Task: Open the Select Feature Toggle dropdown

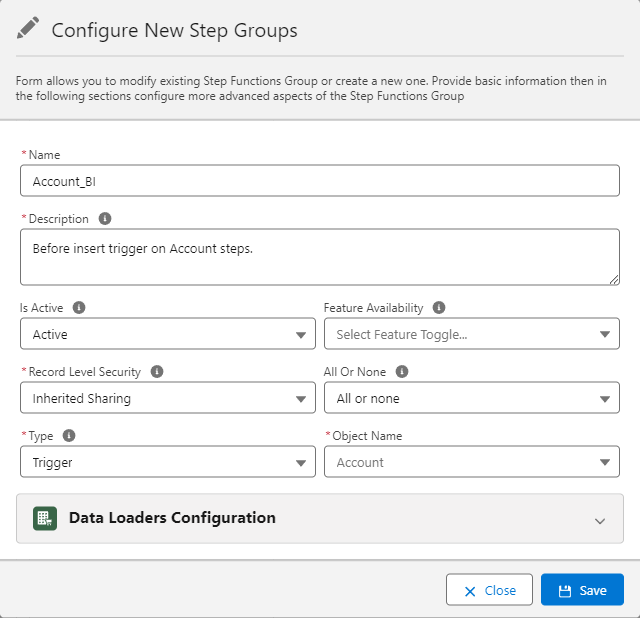Action: pyautogui.click(x=472, y=334)
